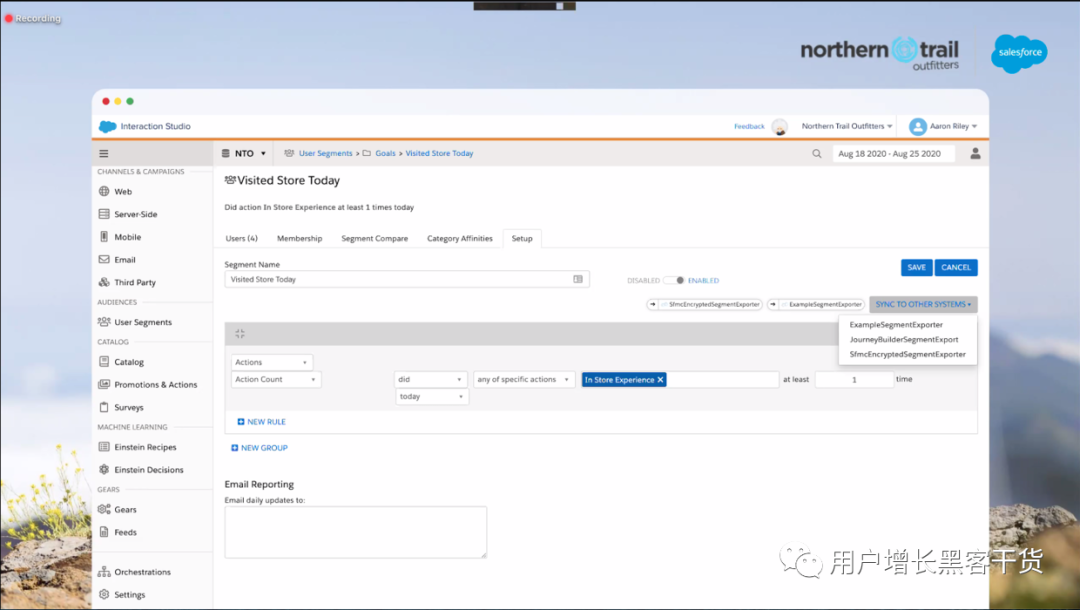1080x610 pixels.
Task: Click the User Segments people icon
Action: click(x=104, y=322)
